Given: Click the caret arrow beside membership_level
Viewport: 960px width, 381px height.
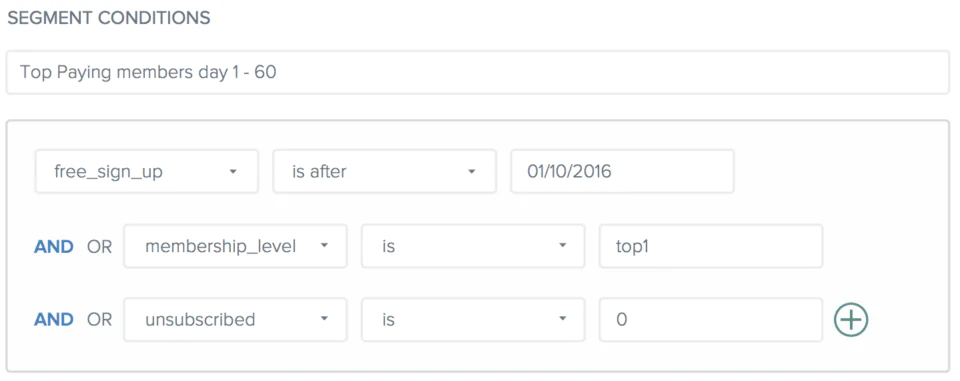Looking at the screenshot, I should (x=324, y=246).
